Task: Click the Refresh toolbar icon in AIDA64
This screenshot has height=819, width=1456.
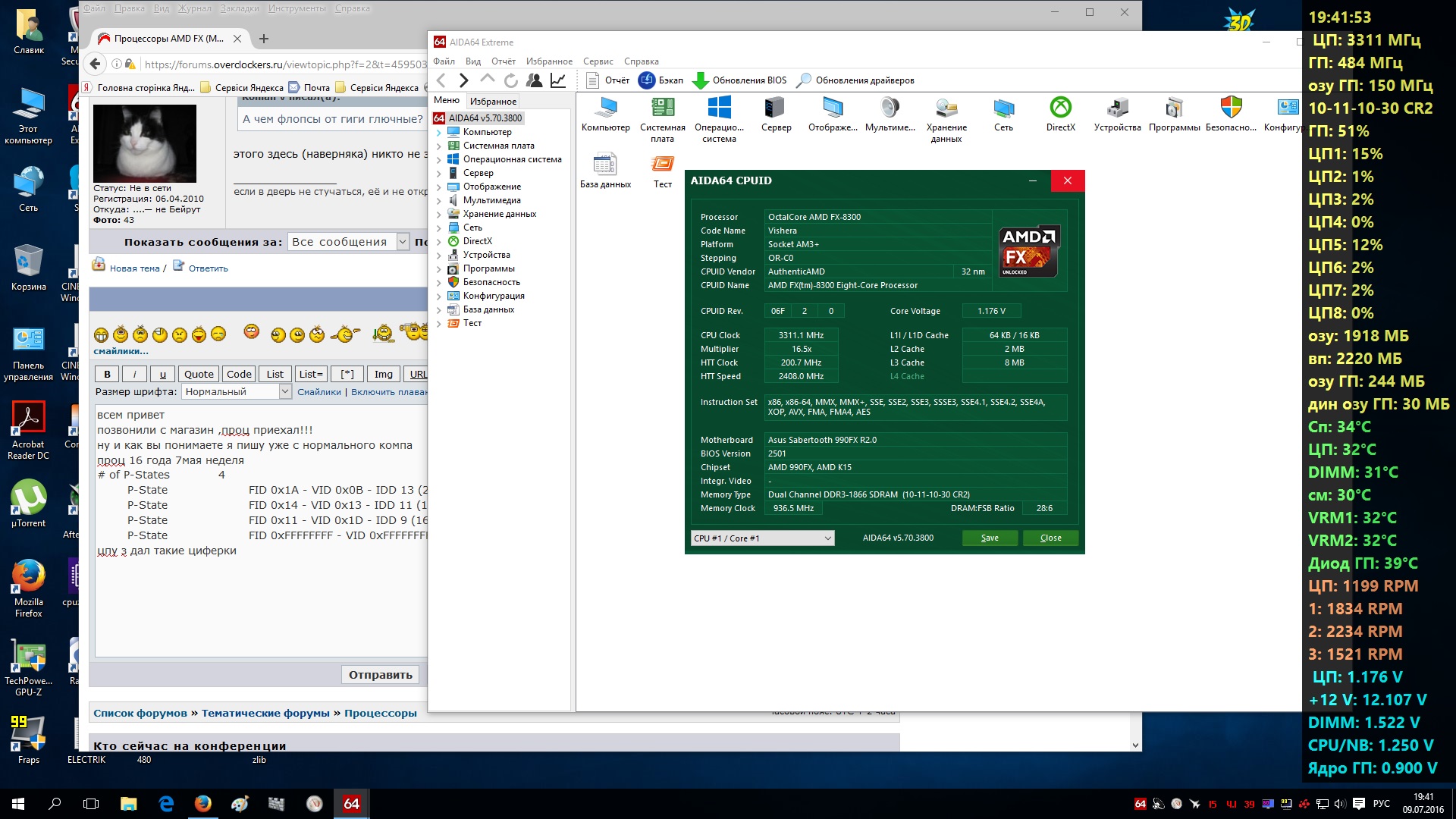Action: pyautogui.click(x=511, y=80)
